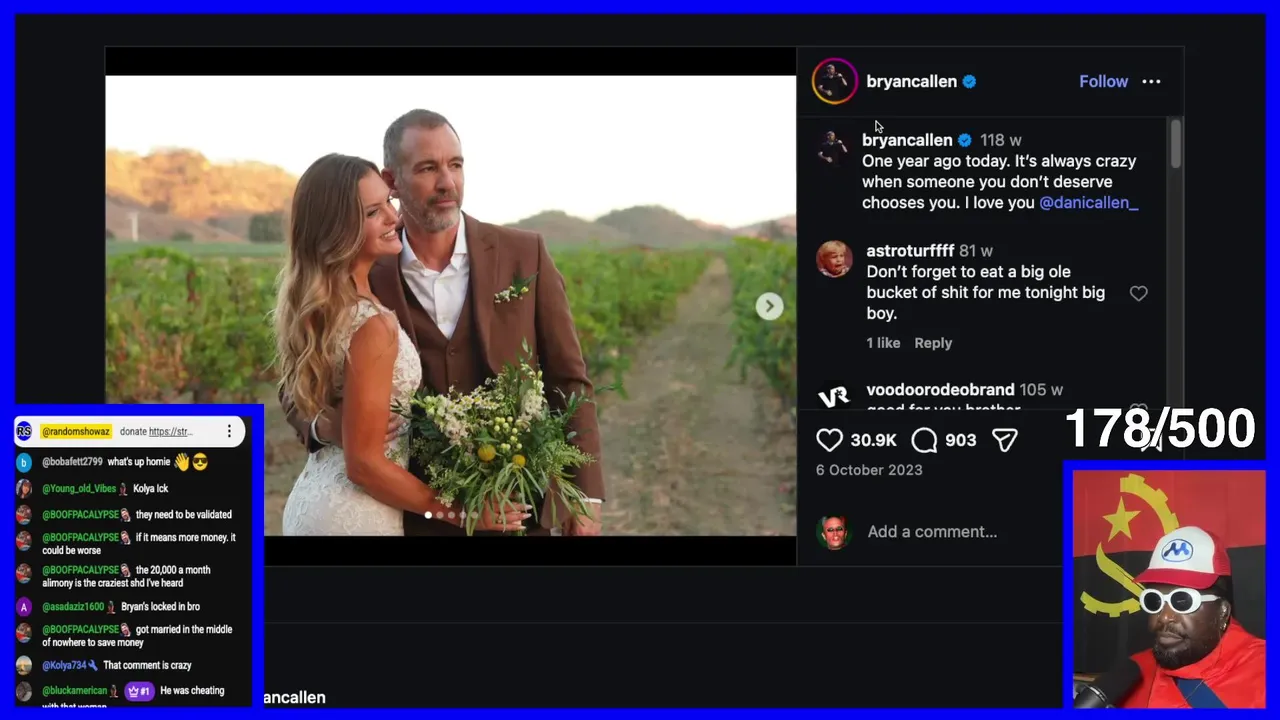The image size is (1280, 720).
Task: Open the donate link in chat header
Action: tap(170, 432)
